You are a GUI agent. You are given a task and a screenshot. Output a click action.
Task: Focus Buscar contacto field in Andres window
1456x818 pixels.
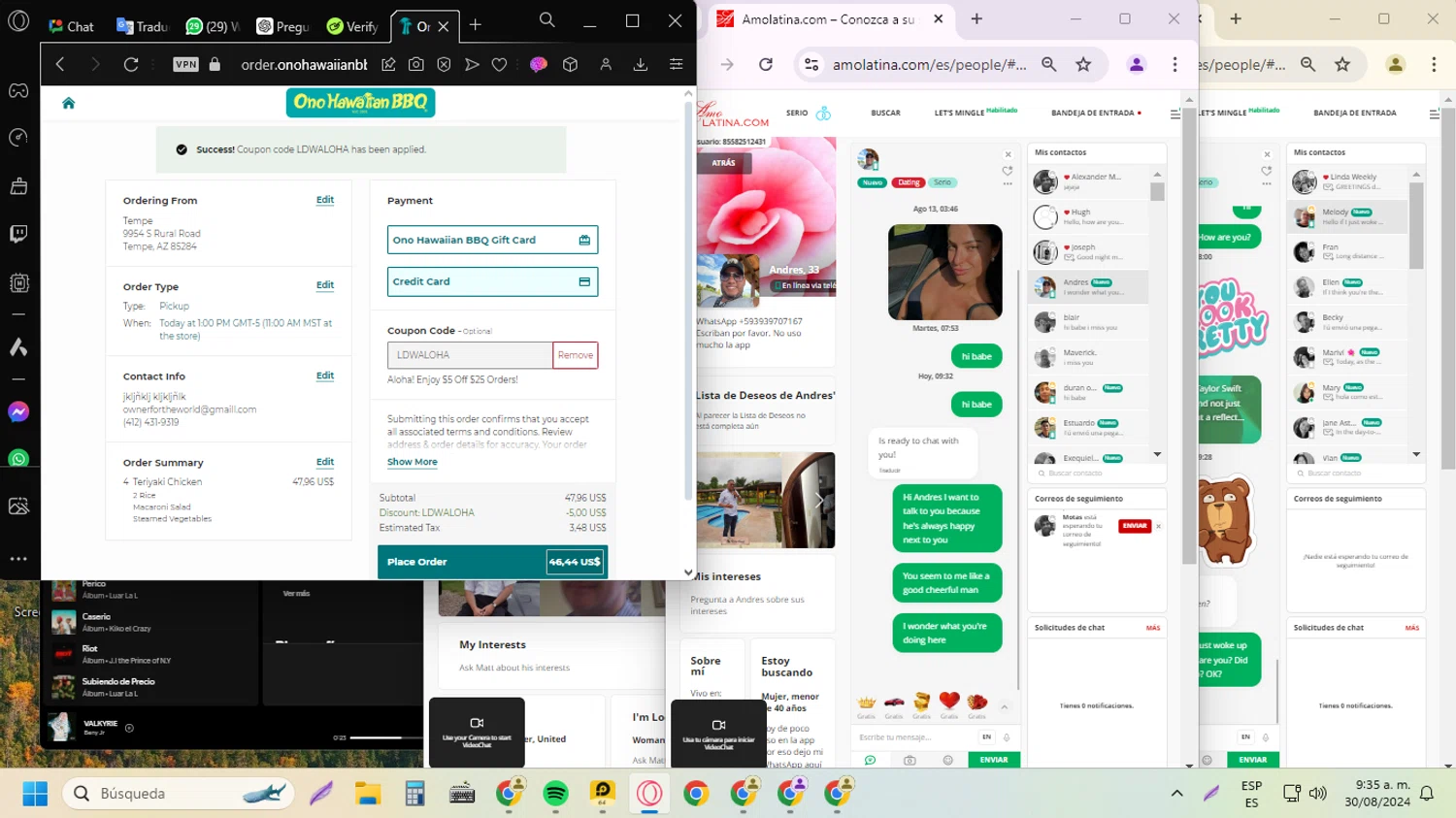[x=1097, y=474]
